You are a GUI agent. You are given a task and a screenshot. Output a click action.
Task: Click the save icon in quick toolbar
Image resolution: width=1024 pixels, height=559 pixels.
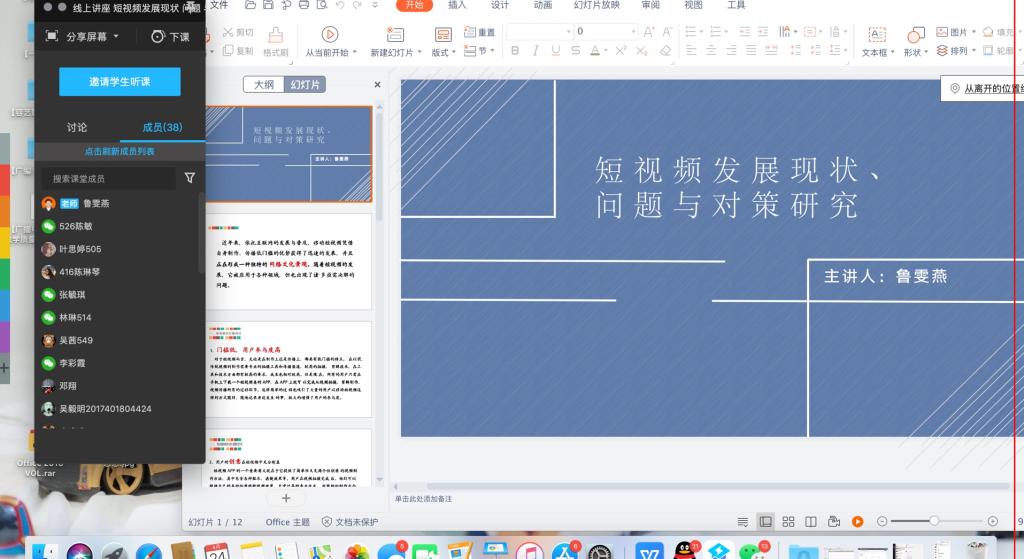(268, 5)
